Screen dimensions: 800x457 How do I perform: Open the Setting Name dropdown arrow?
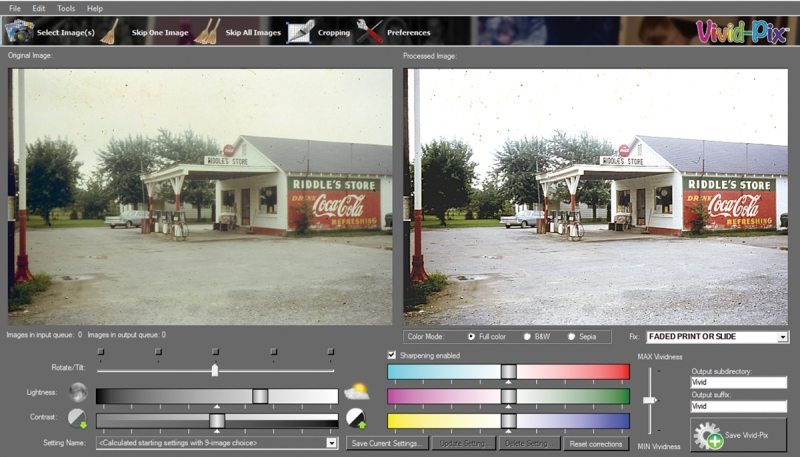pyautogui.click(x=332, y=443)
